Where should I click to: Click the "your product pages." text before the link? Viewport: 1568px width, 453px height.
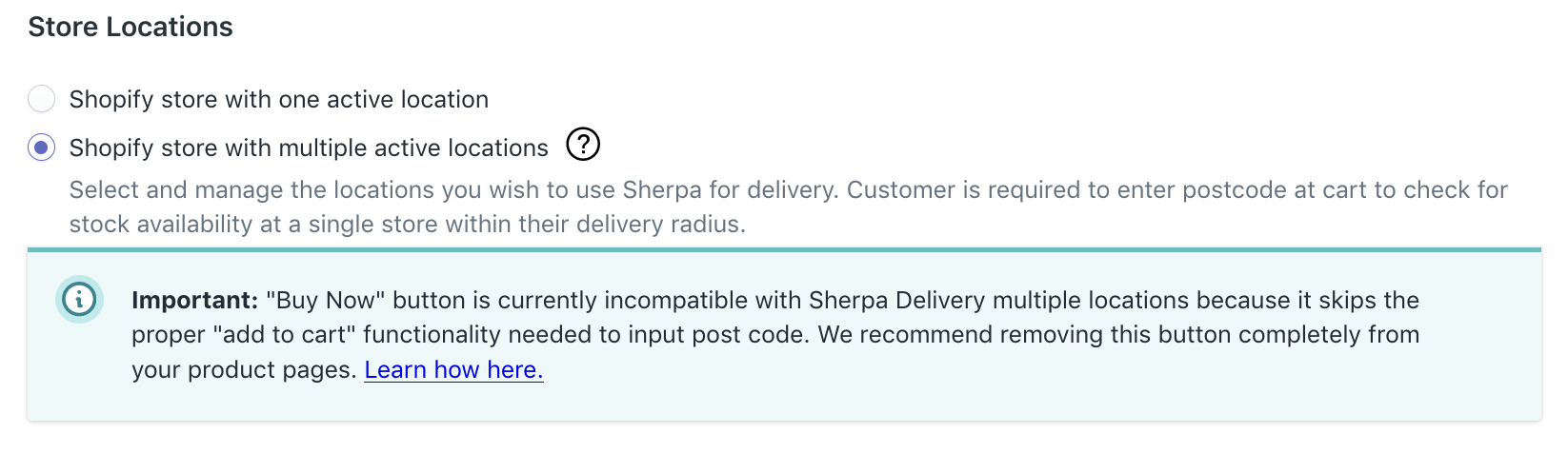(244, 370)
